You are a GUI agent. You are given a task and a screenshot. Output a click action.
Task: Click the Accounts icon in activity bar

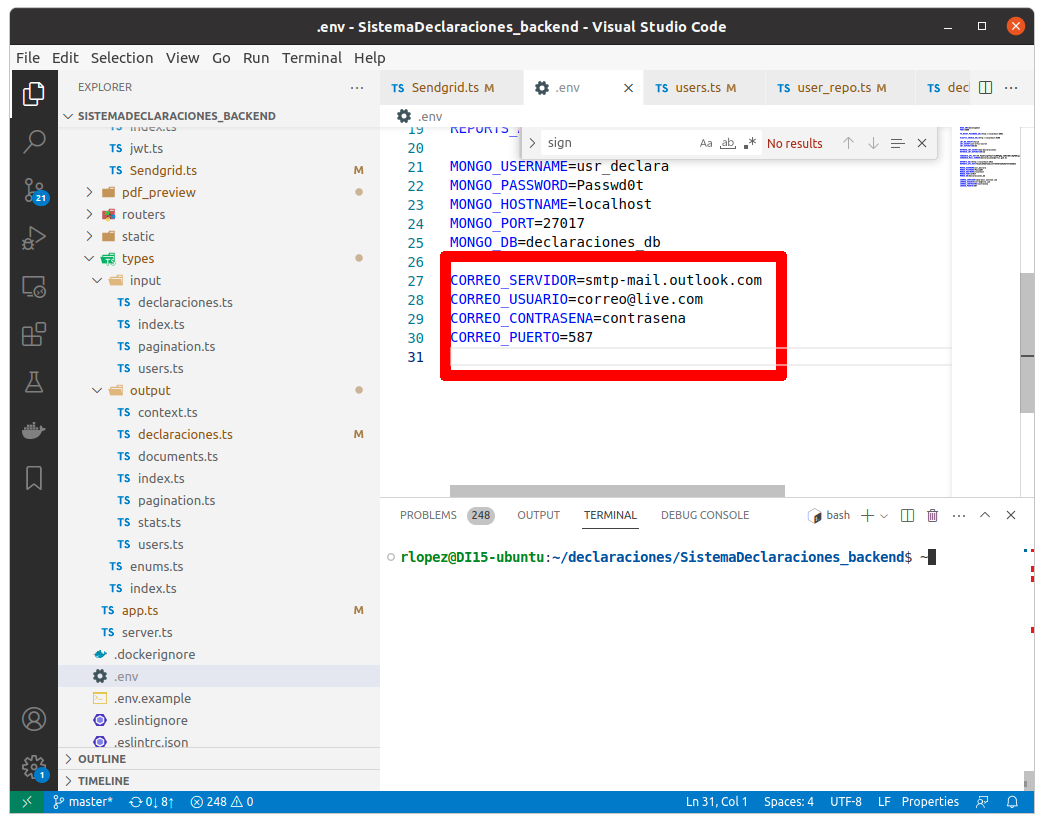coord(33,719)
